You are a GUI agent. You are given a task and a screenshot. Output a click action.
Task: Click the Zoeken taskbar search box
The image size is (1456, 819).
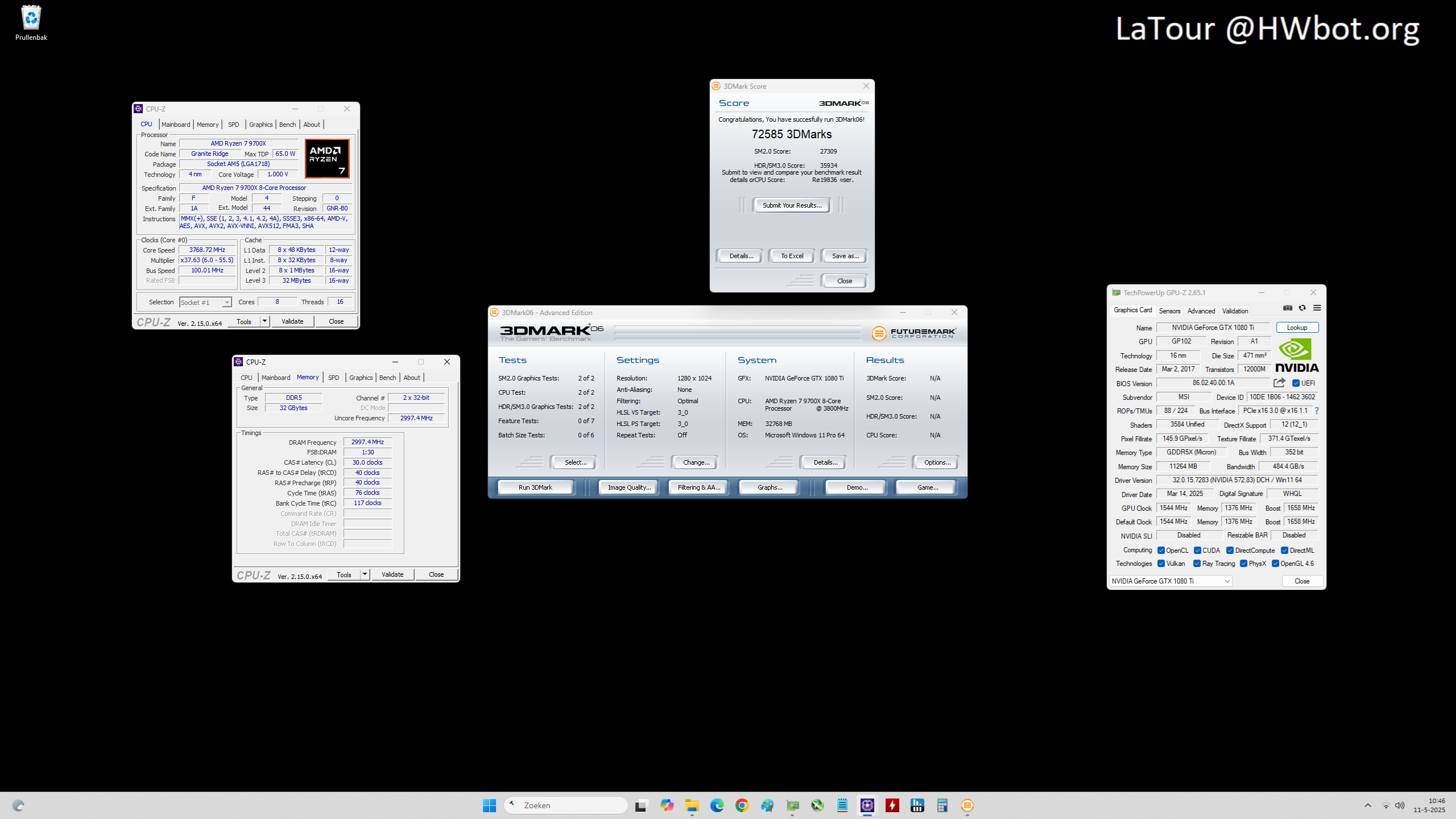(566, 805)
